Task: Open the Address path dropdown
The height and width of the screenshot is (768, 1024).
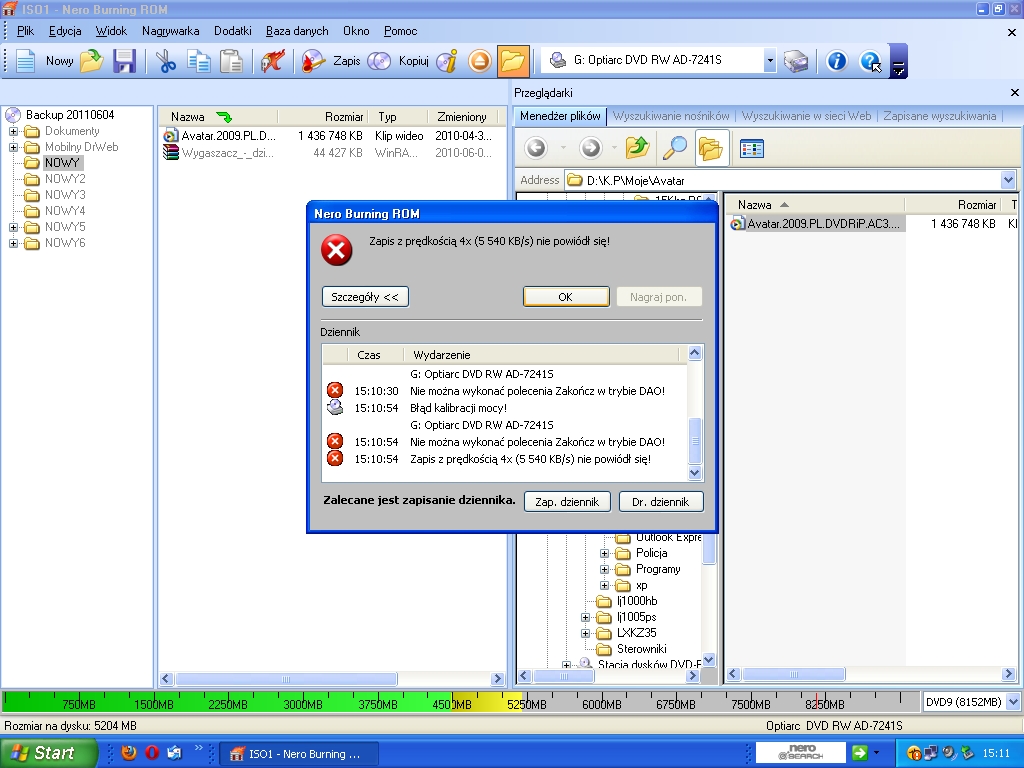Action: point(1008,180)
